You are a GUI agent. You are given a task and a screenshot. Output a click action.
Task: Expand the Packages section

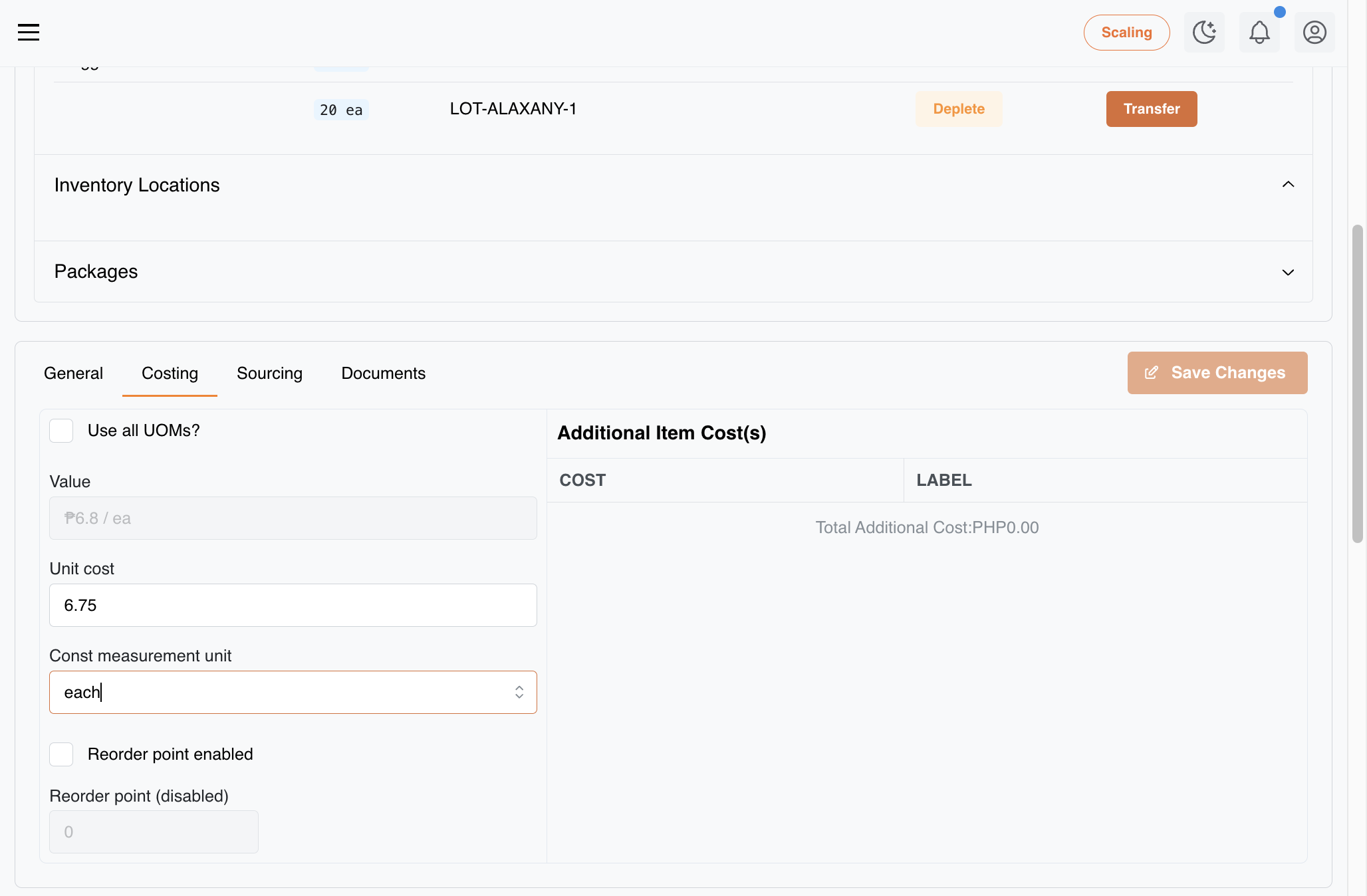1288,272
